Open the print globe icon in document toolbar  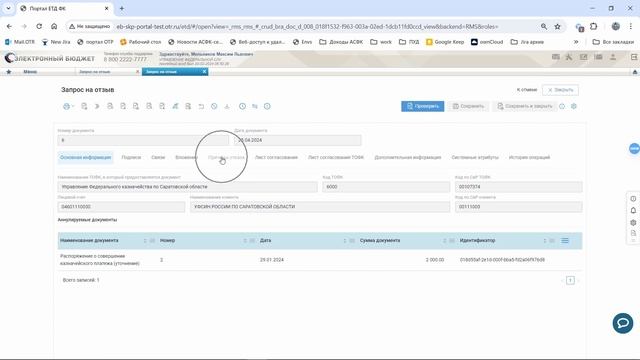pos(67,106)
